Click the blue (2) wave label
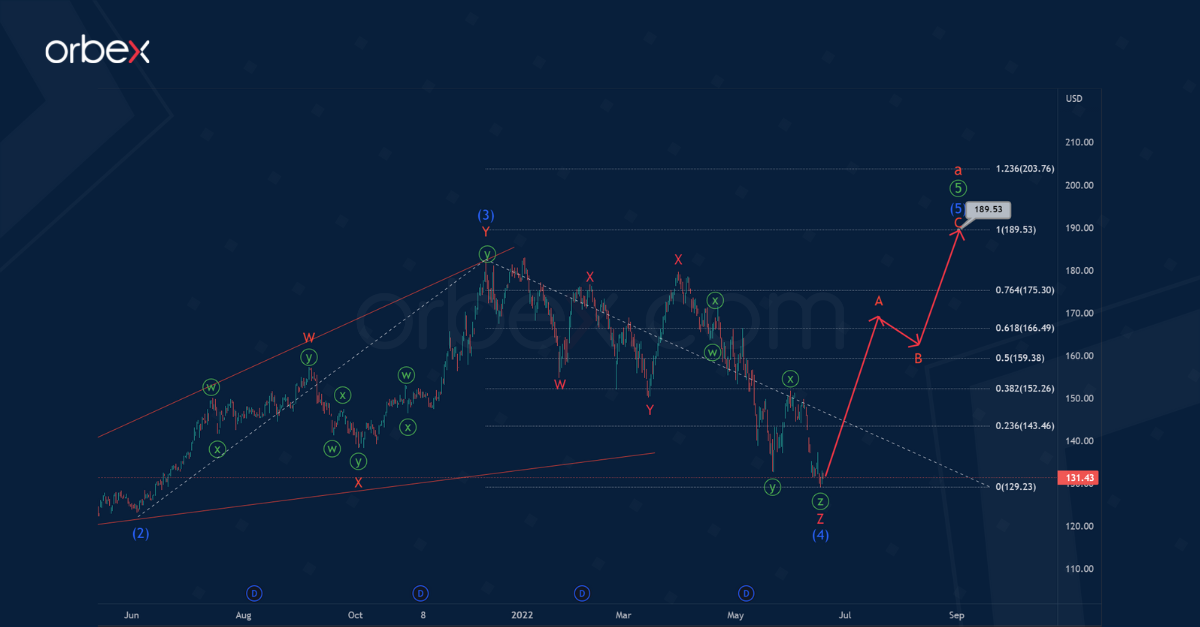The image size is (1200, 627). [x=141, y=533]
